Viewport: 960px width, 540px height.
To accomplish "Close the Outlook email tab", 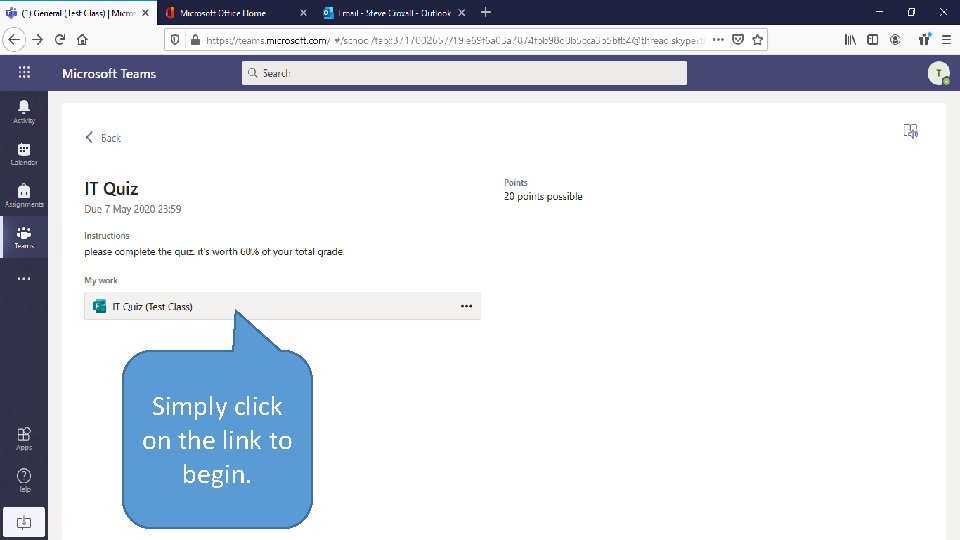I will tap(462, 12).
